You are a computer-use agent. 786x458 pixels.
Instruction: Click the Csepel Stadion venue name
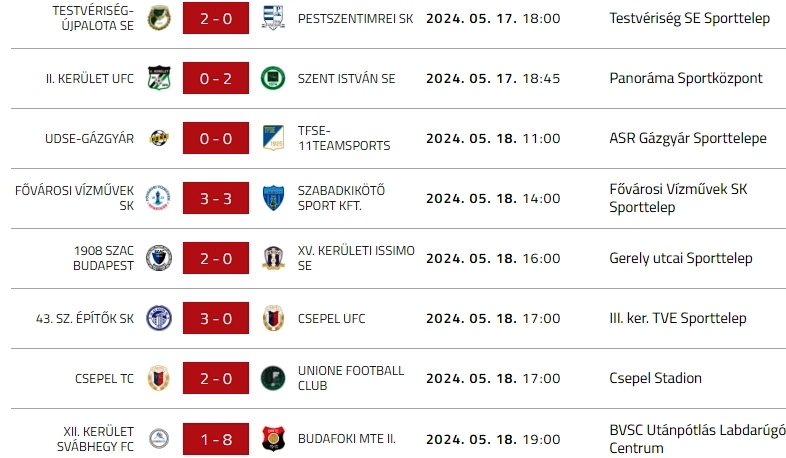point(655,378)
